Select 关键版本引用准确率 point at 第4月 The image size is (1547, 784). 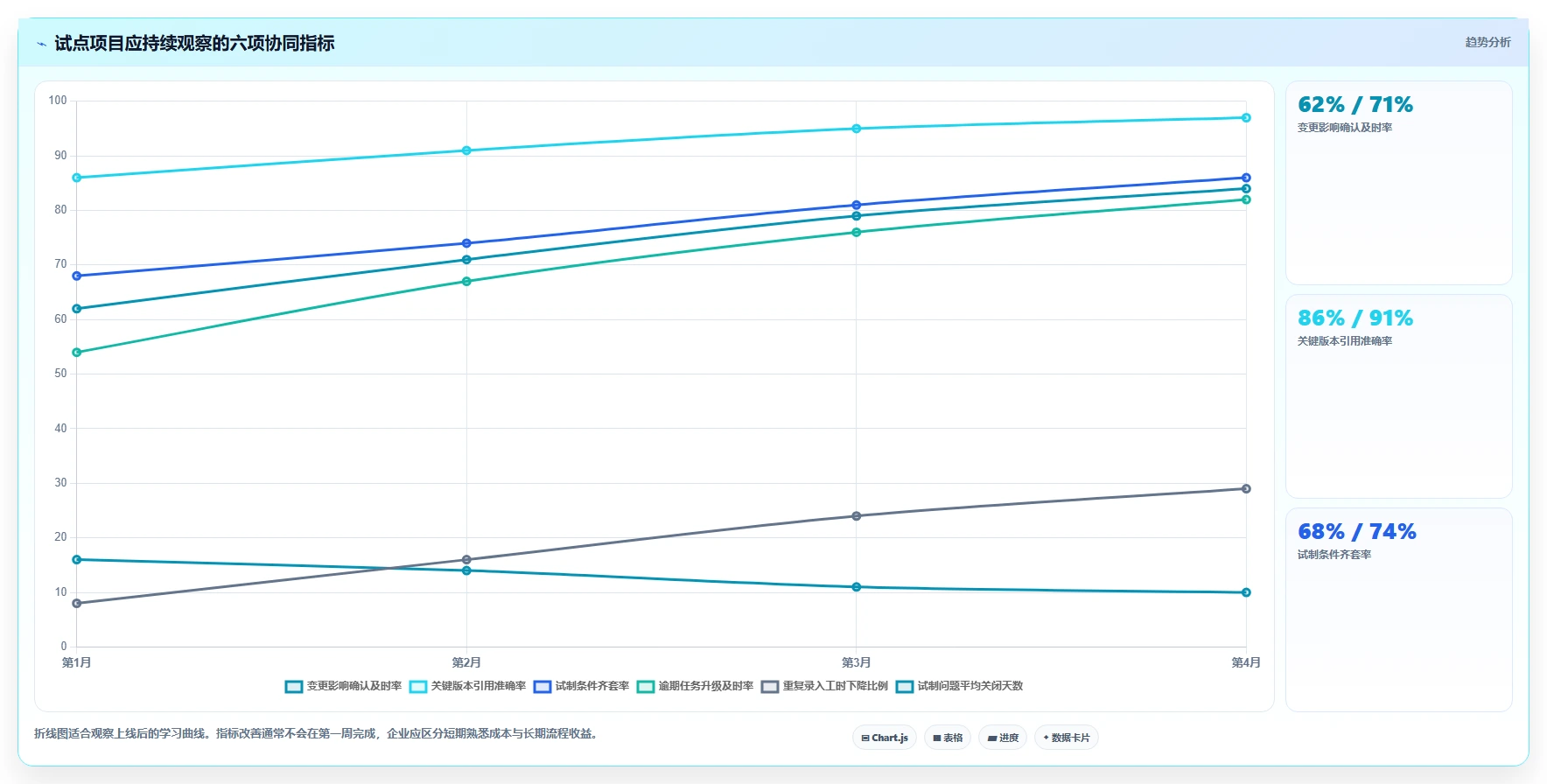[x=1246, y=117]
